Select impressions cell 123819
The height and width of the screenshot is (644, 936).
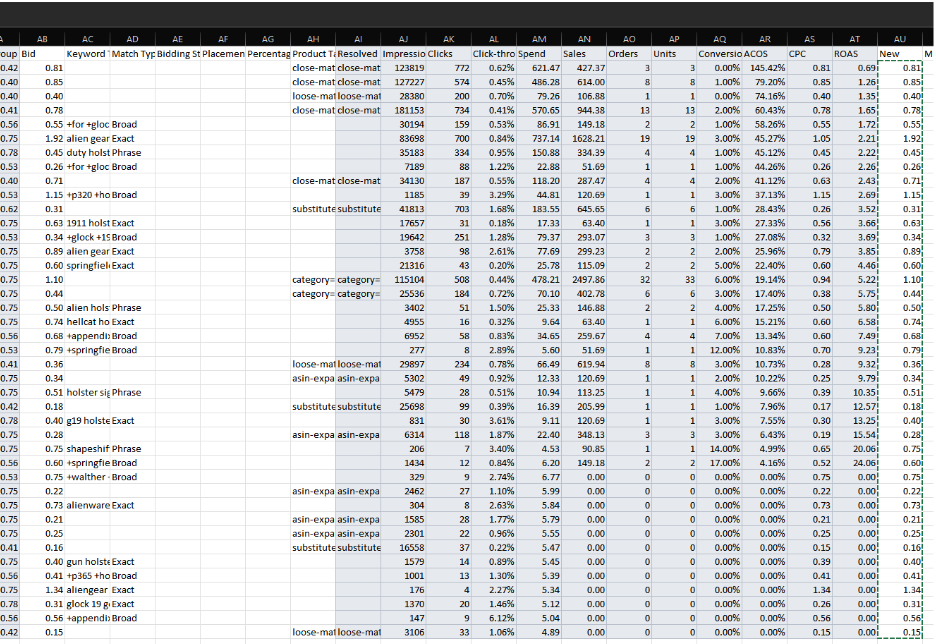tap(404, 68)
